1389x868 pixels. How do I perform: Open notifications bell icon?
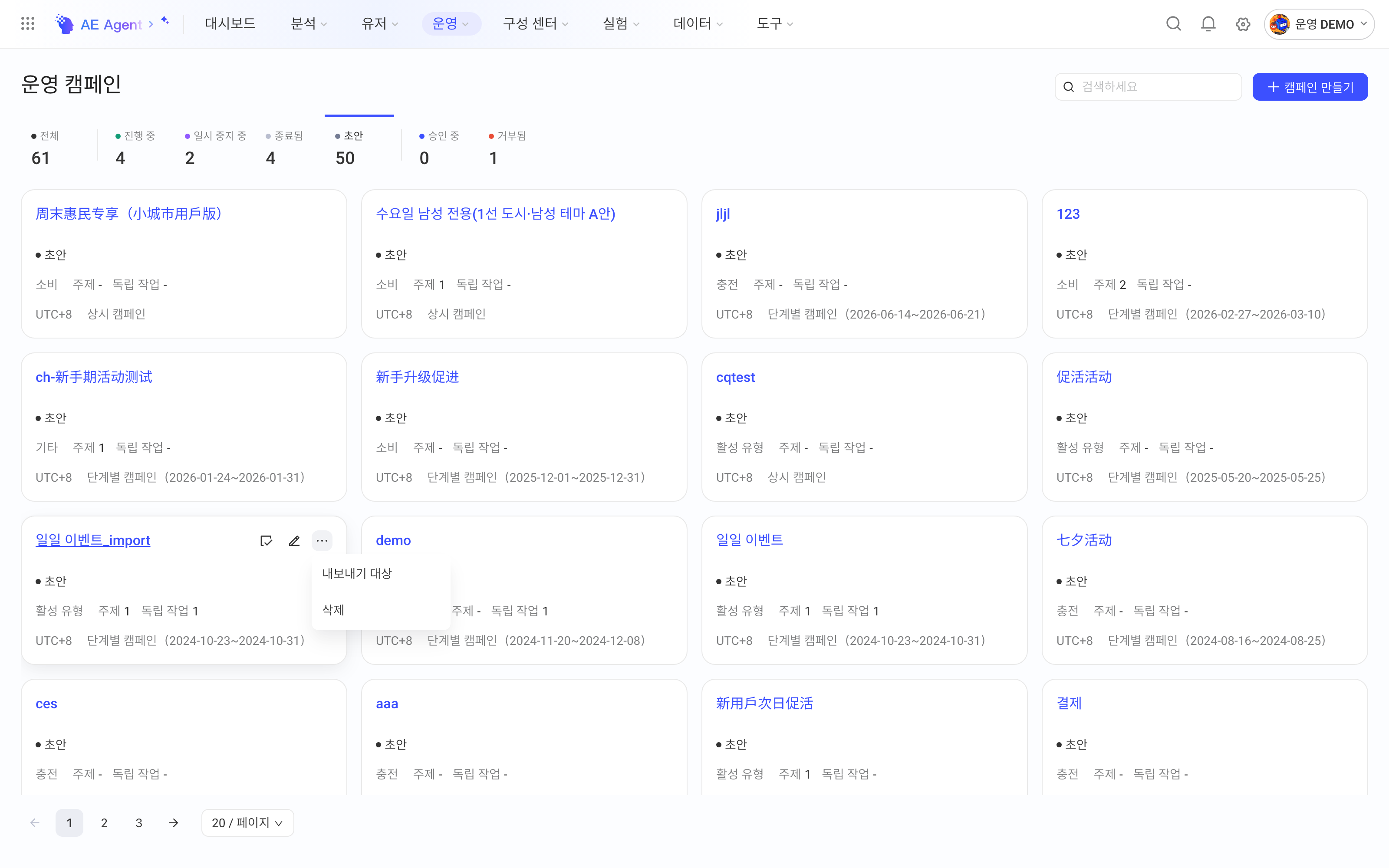[x=1208, y=23]
